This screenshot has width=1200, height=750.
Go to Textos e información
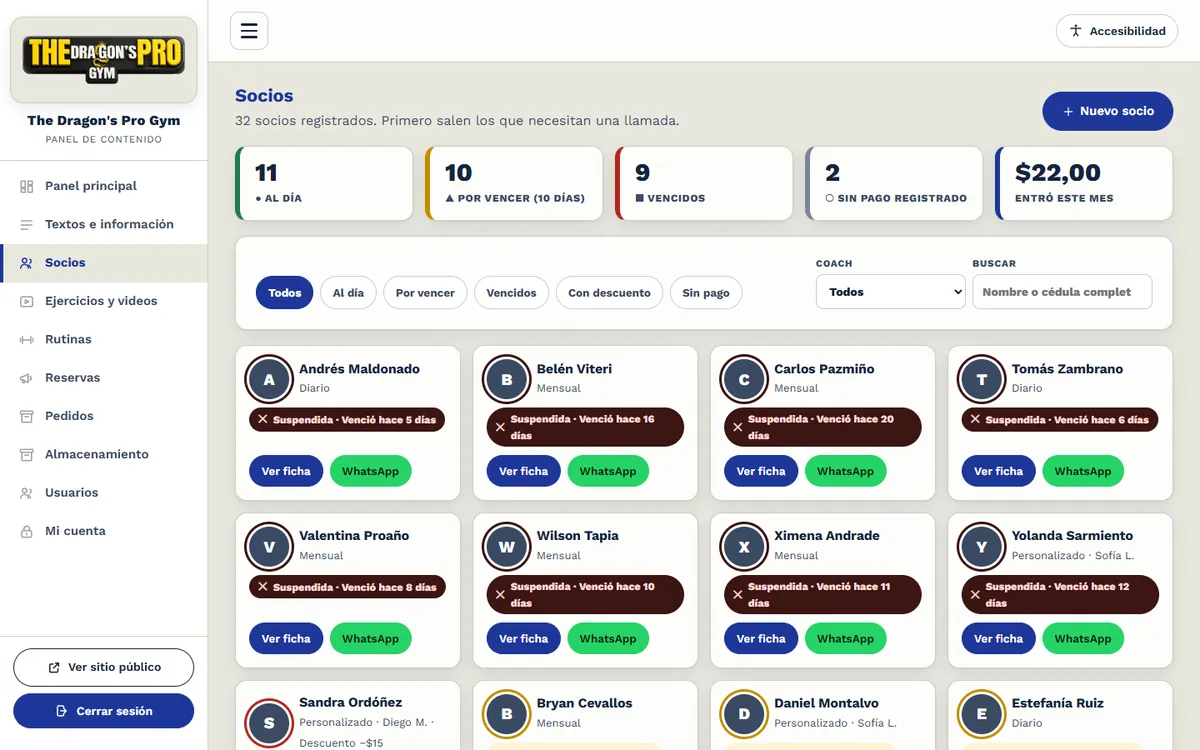104,224
